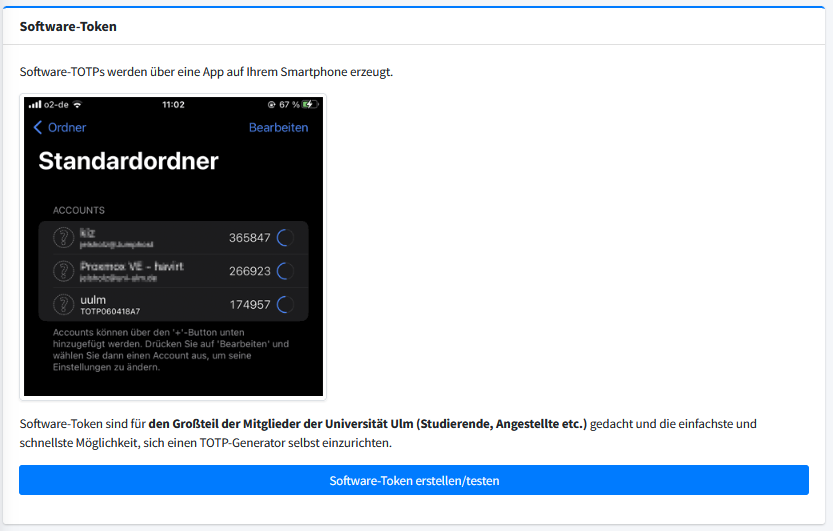
Task: Click the ACCOUNTS section label
Action: click(79, 210)
